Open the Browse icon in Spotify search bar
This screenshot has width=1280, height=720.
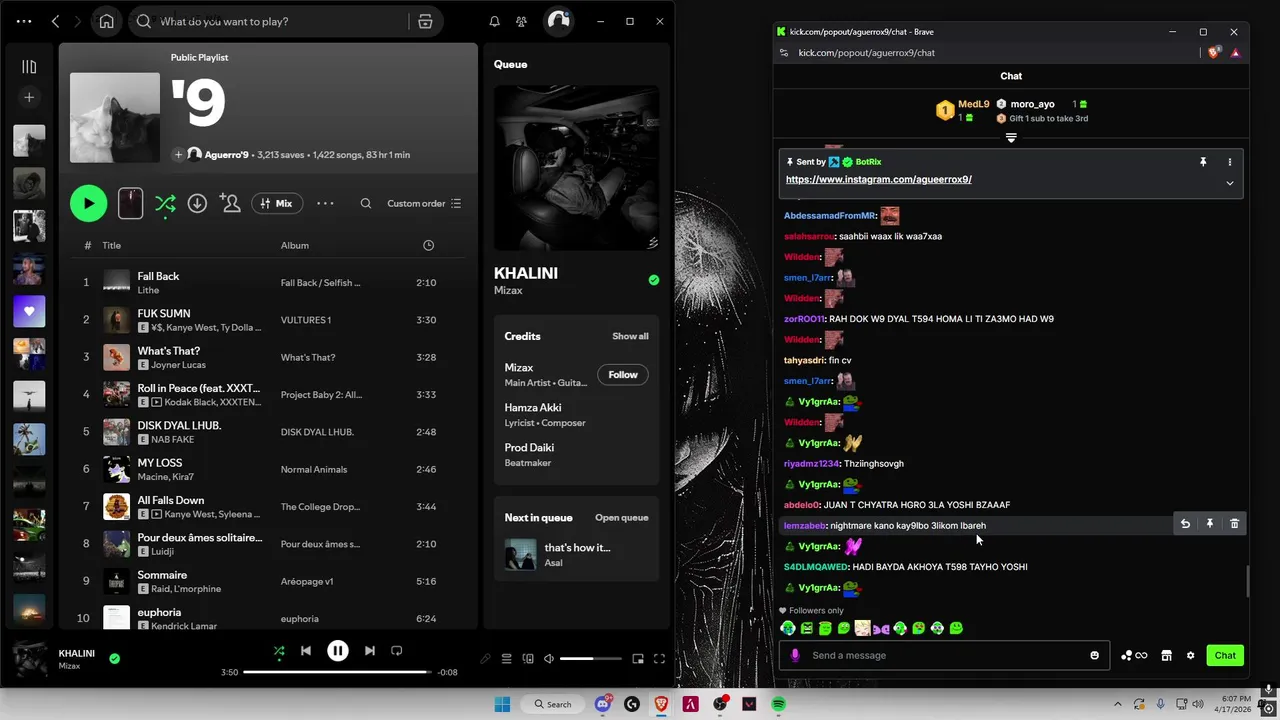[425, 21]
